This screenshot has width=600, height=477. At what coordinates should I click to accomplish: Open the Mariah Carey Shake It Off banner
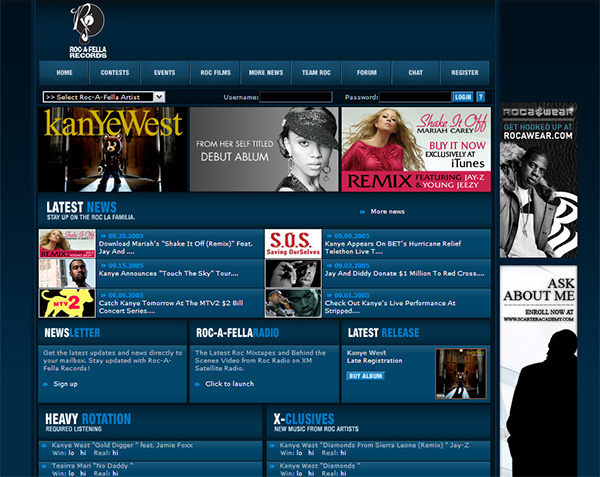(416, 149)
